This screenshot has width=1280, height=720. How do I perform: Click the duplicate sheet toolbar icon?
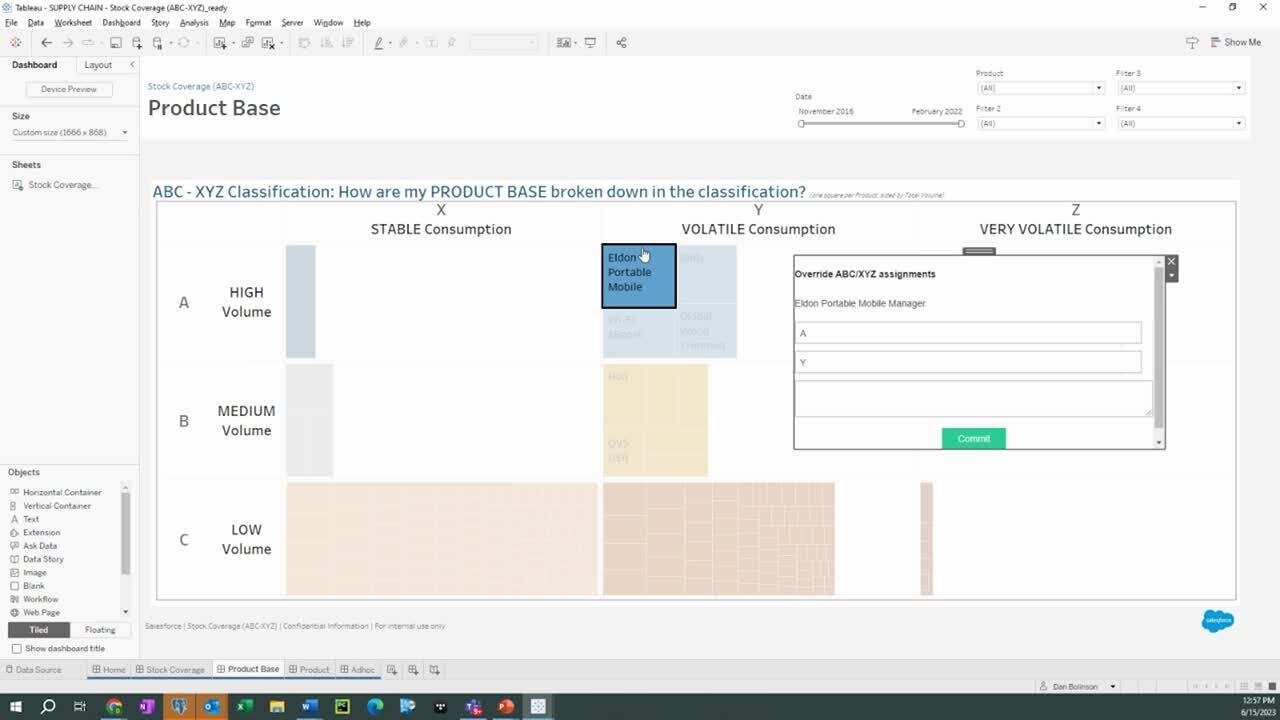pos(248,42)
